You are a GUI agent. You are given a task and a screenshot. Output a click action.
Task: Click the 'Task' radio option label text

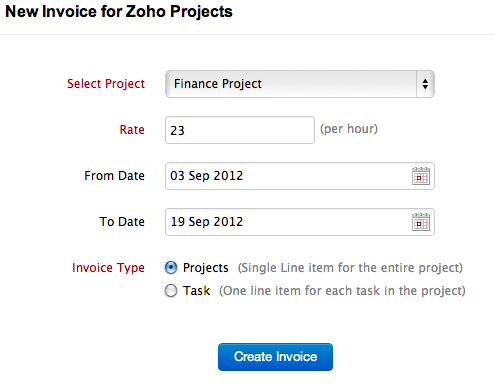click(x=196, y=291)
